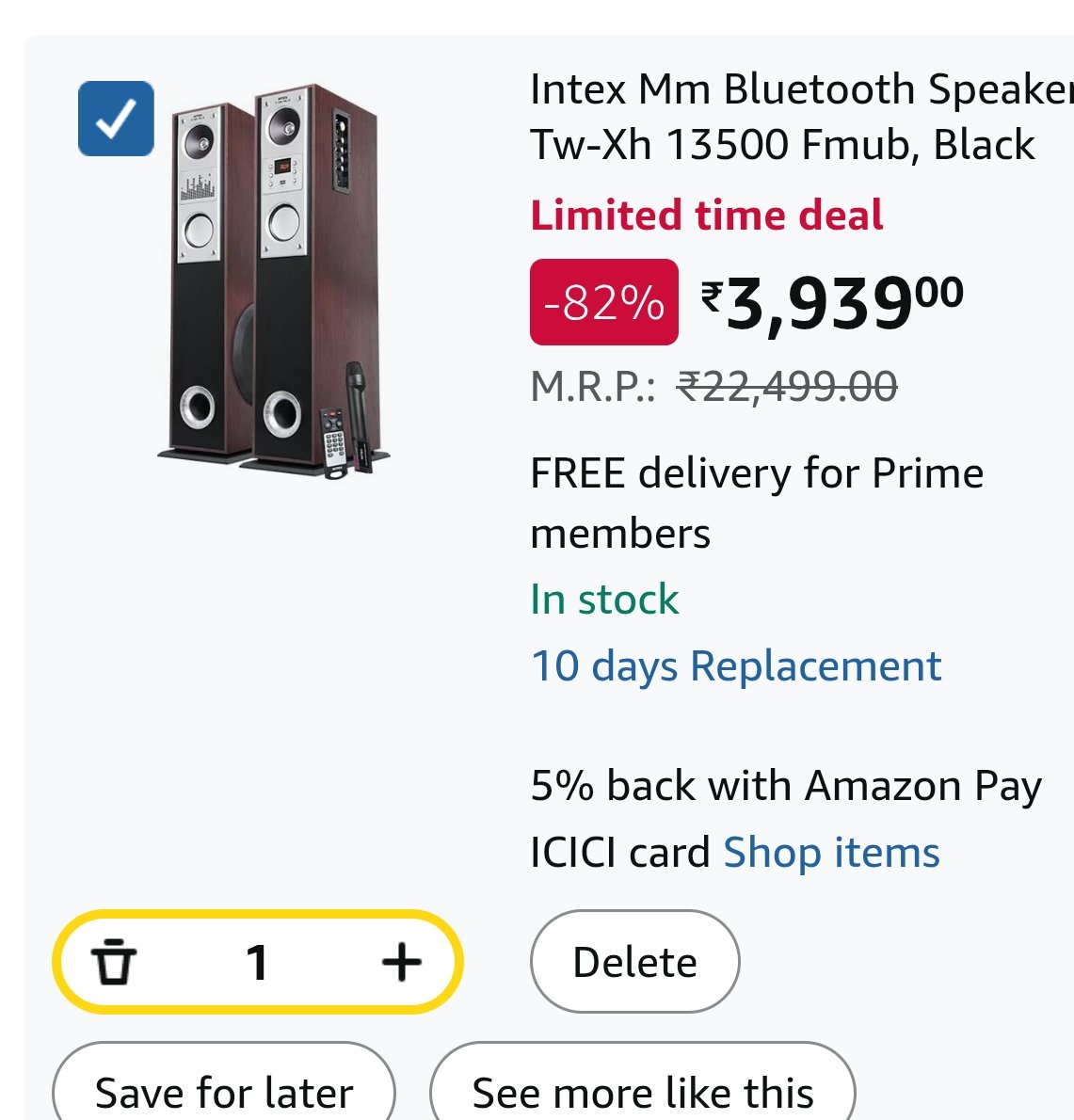Click the ₹3,939 deal price

pos(832,304)
